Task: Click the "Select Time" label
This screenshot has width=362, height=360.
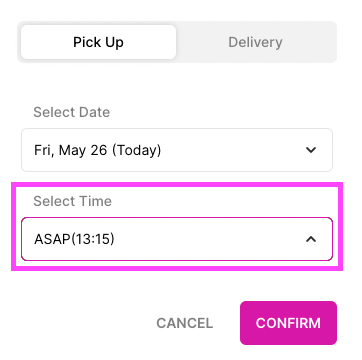Action: tap(72, 201)
